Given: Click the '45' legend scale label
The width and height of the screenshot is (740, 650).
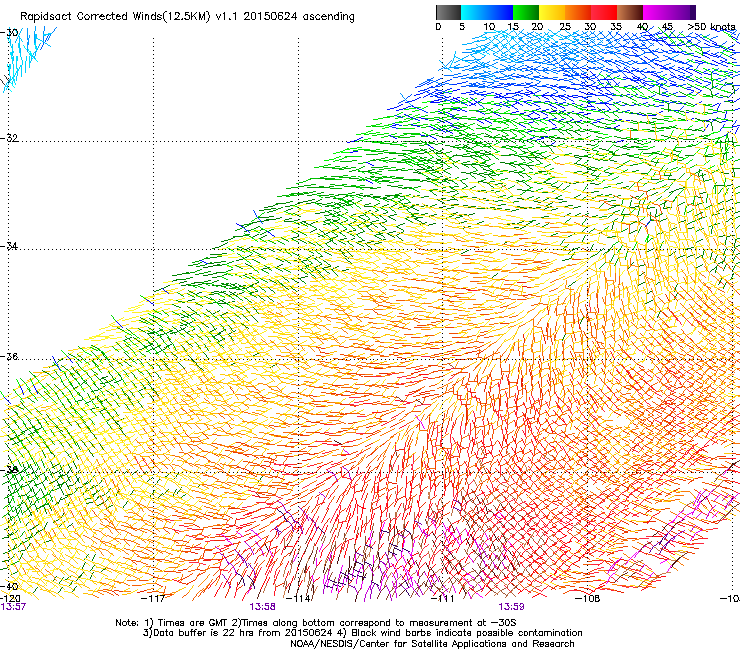Looking at the screenshot, I should coord(667,27).
